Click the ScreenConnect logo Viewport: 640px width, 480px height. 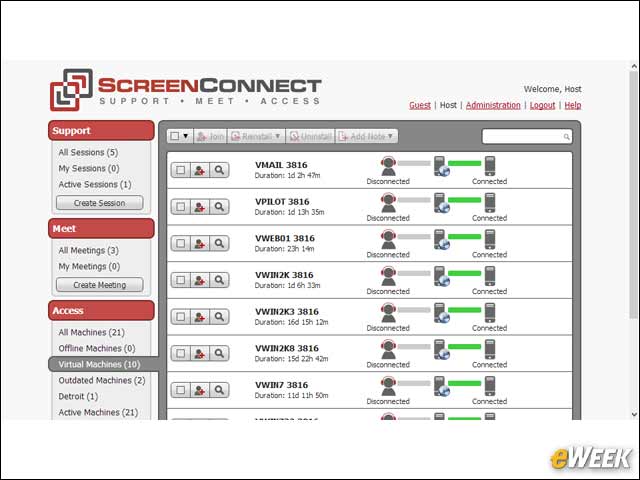[186, 90]
